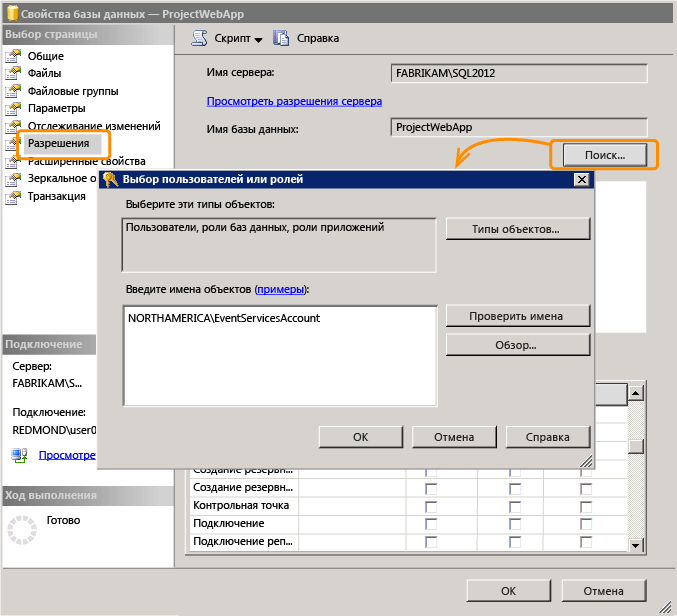The height and width of the screenshot is (616, 677).
Task: Tick first checkbox in Создание резервн... row
Action: click(x=431, y=489)
